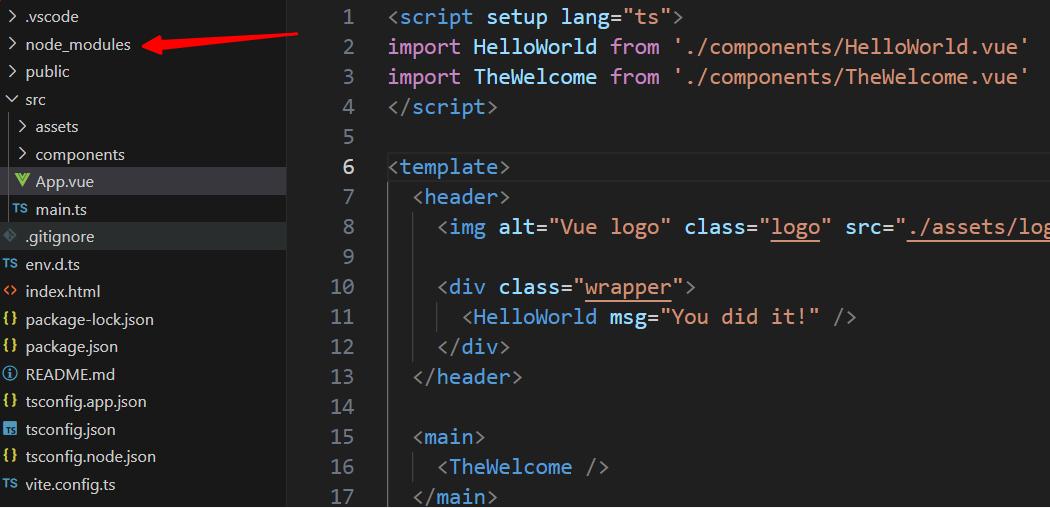
Task: Click the opening <main> tag
Action: pos(449,437)
